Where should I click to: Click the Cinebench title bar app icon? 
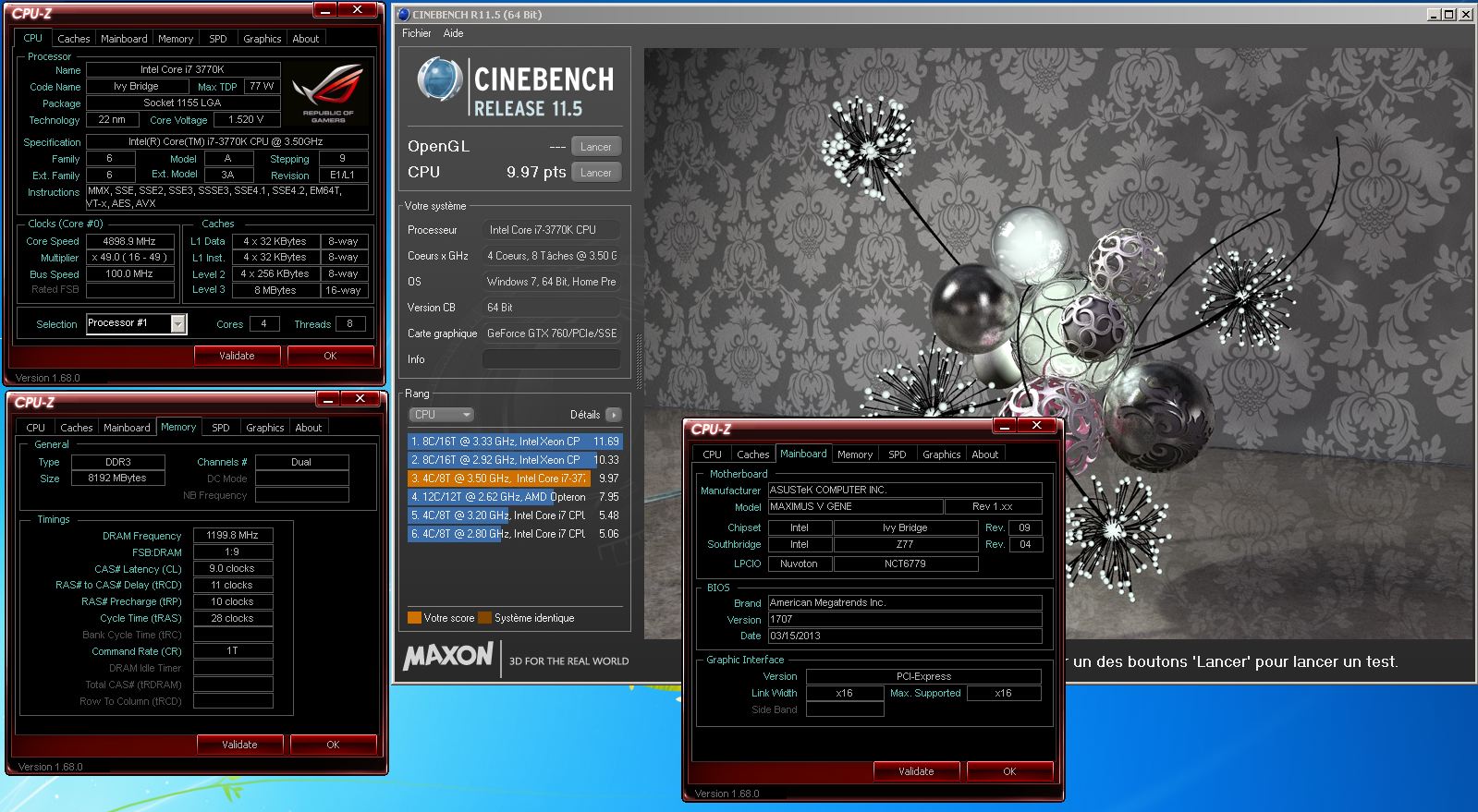tap(403, 14)
